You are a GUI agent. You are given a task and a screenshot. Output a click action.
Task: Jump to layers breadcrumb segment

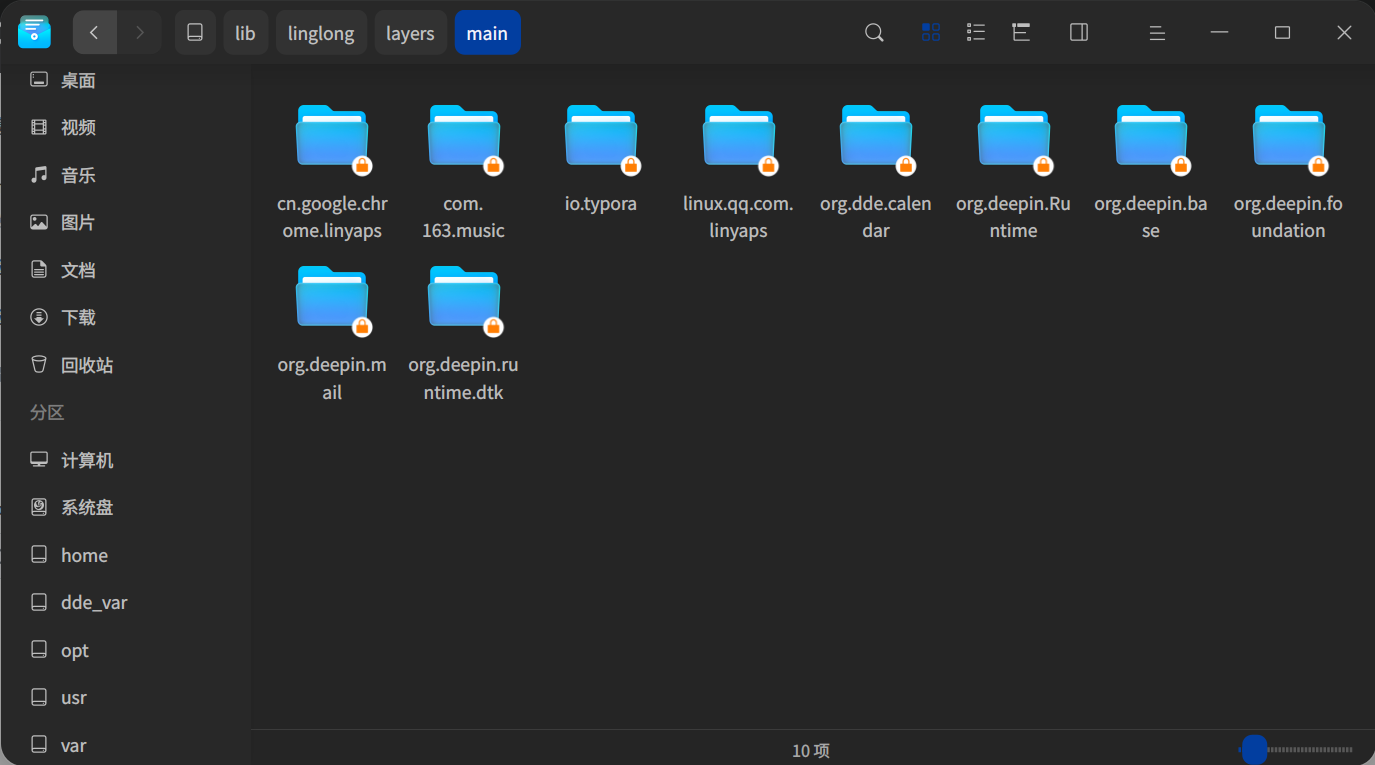click(410, 33)
